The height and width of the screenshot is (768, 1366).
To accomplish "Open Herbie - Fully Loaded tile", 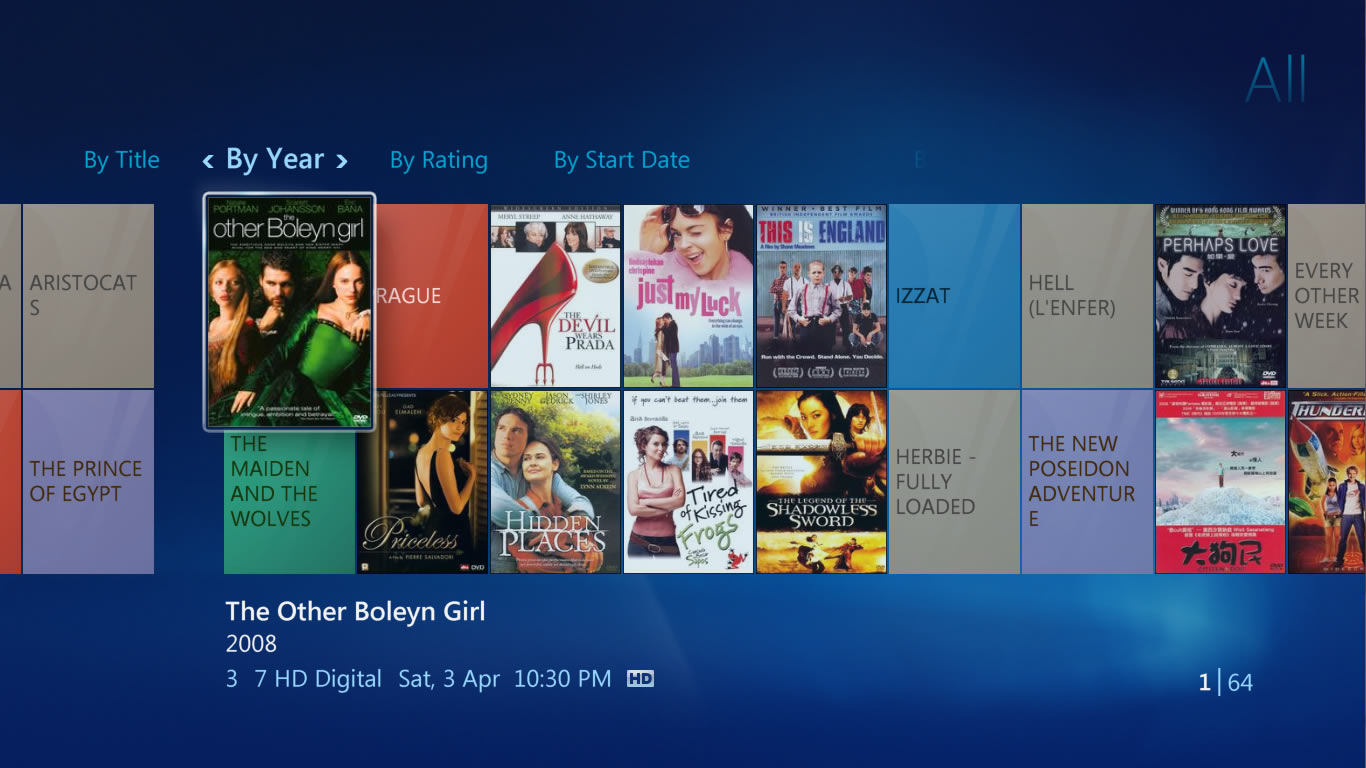I will (x=954, y=481).
